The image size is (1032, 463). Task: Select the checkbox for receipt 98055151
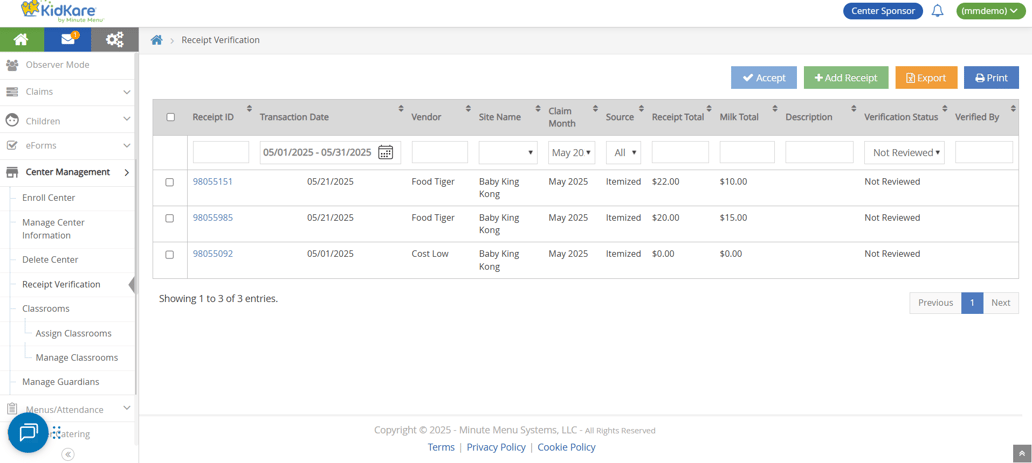pyautogui.click(x=170, y=182)
